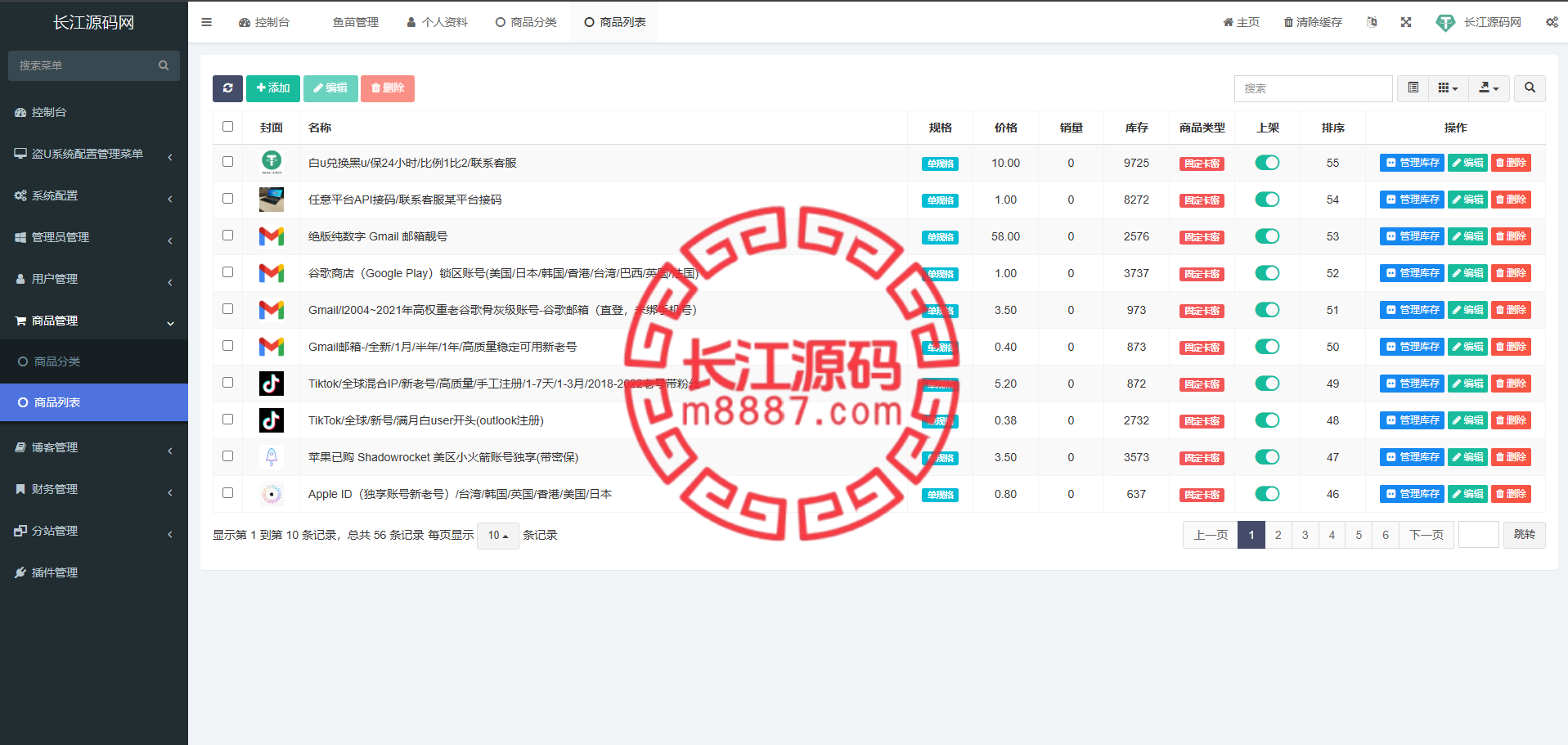The width and height of the screenshot is (1568, 745).
Task: Switch to the 商品分类 tab
Action: pyautogui.click(x=526, y=22)
